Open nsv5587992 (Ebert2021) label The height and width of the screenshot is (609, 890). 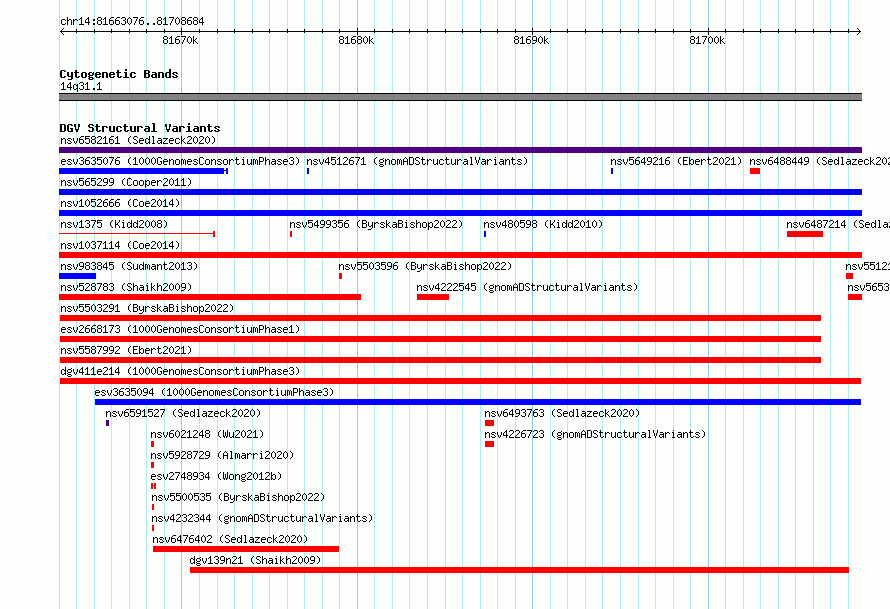click(x=126, y=350)
